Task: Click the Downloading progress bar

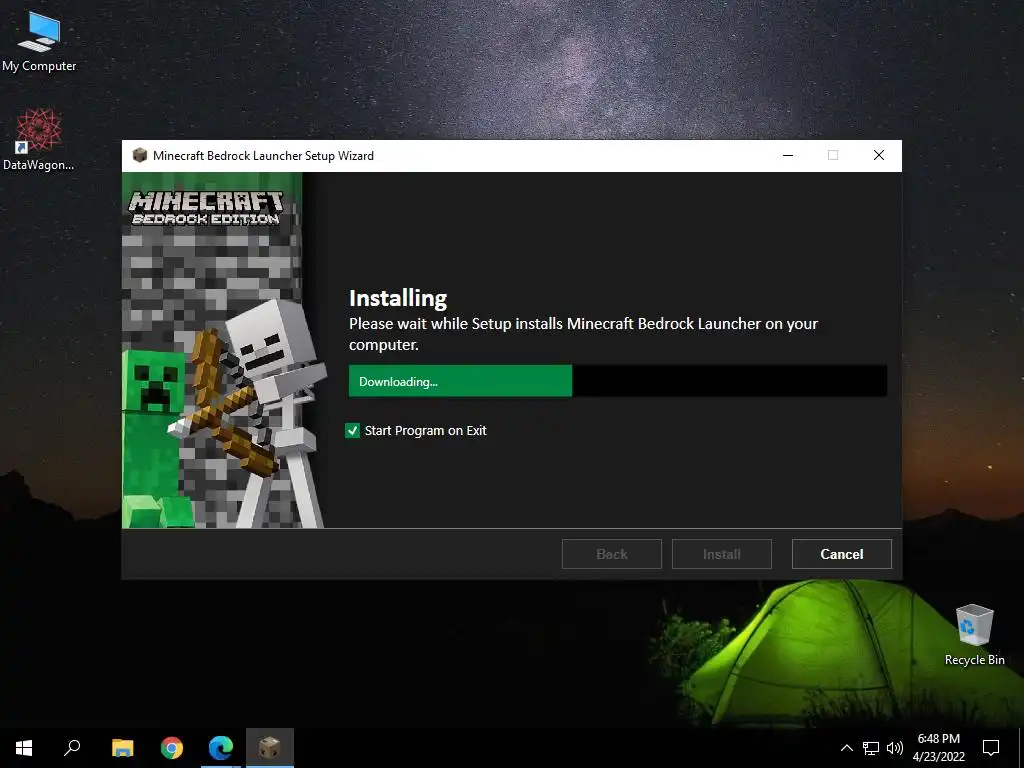Action: [x=618, y=381]
